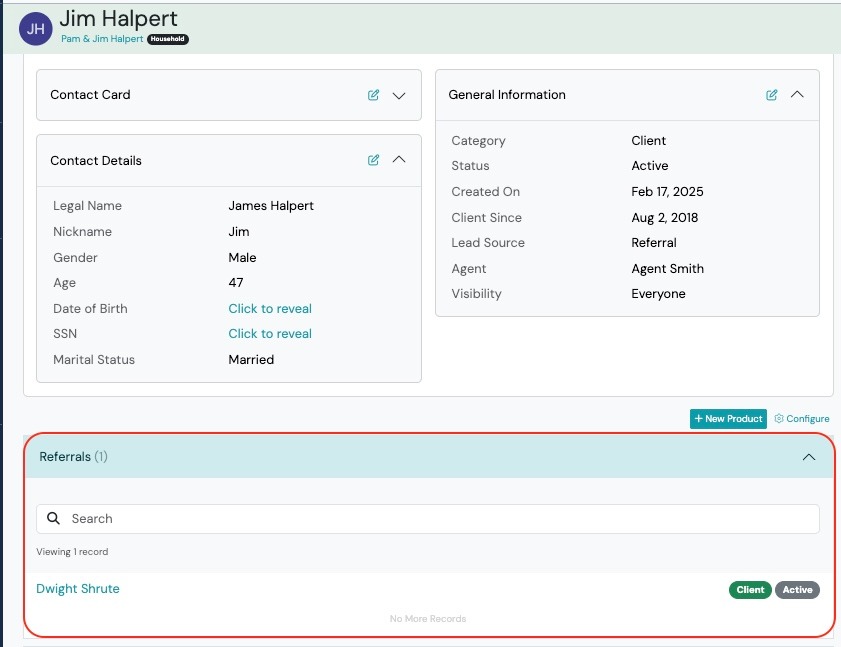The width and height of the screenshot is (841, 647).
Task: Open Dwight Shrute's referral record
Action: point(78,589)
